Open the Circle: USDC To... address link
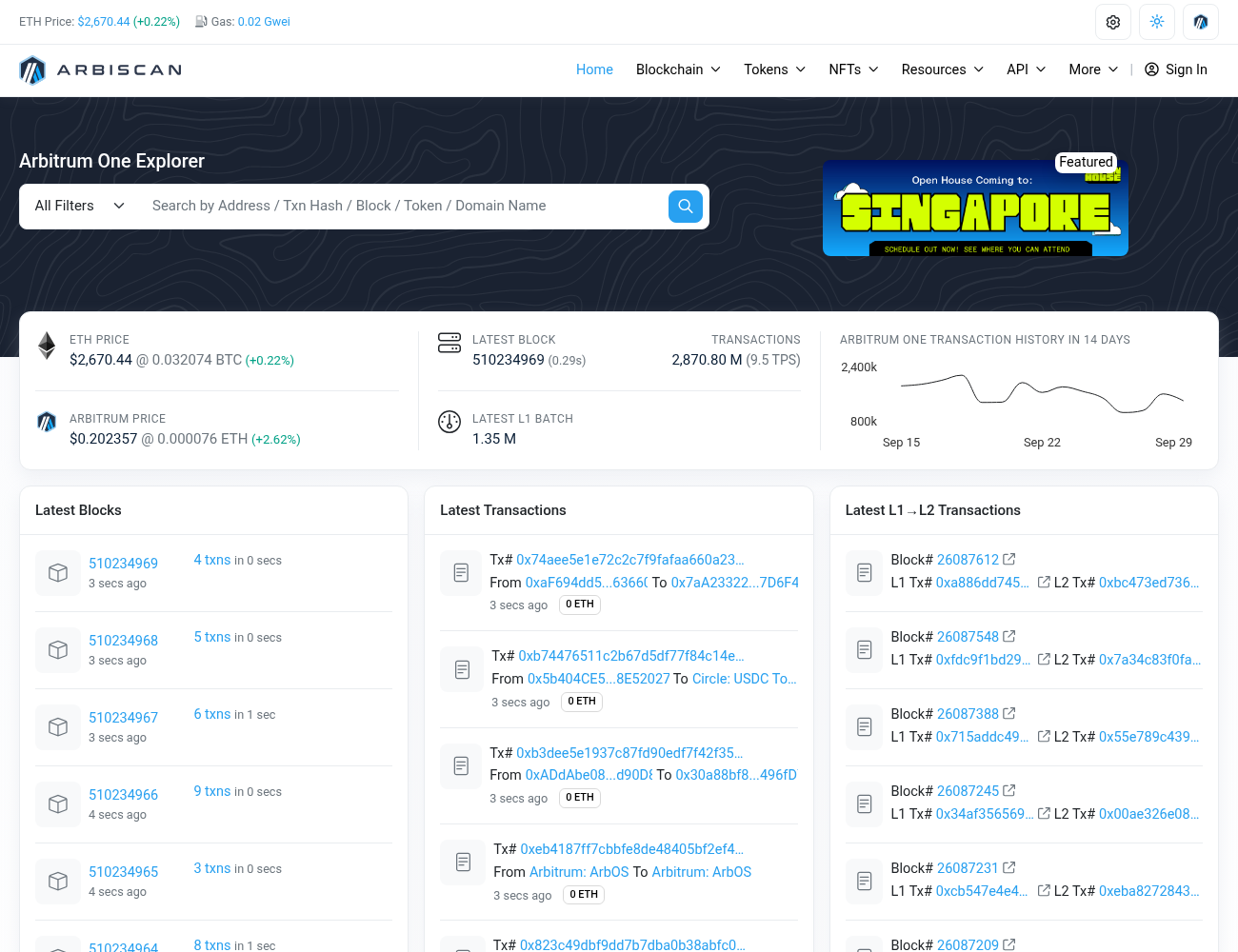 tap(745, 679)
